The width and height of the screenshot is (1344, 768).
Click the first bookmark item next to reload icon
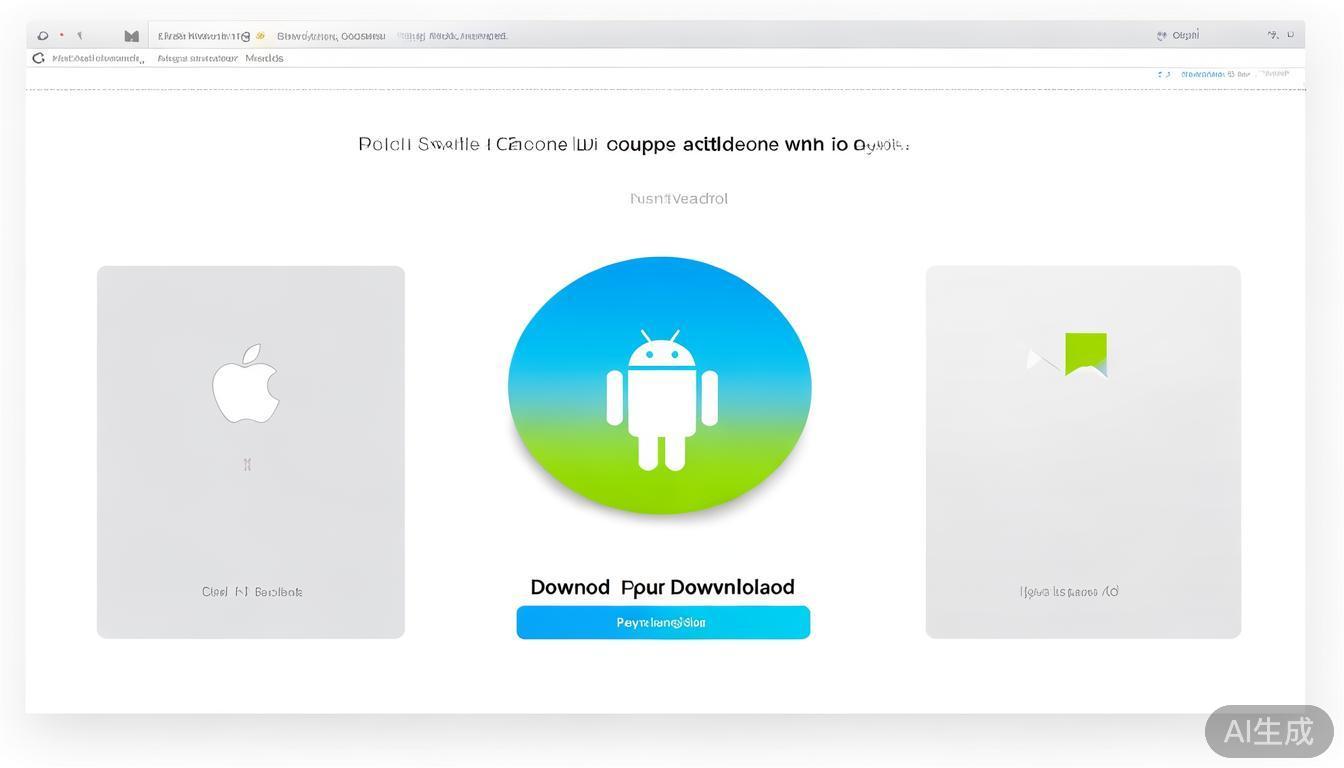click(x=97, y=58)
